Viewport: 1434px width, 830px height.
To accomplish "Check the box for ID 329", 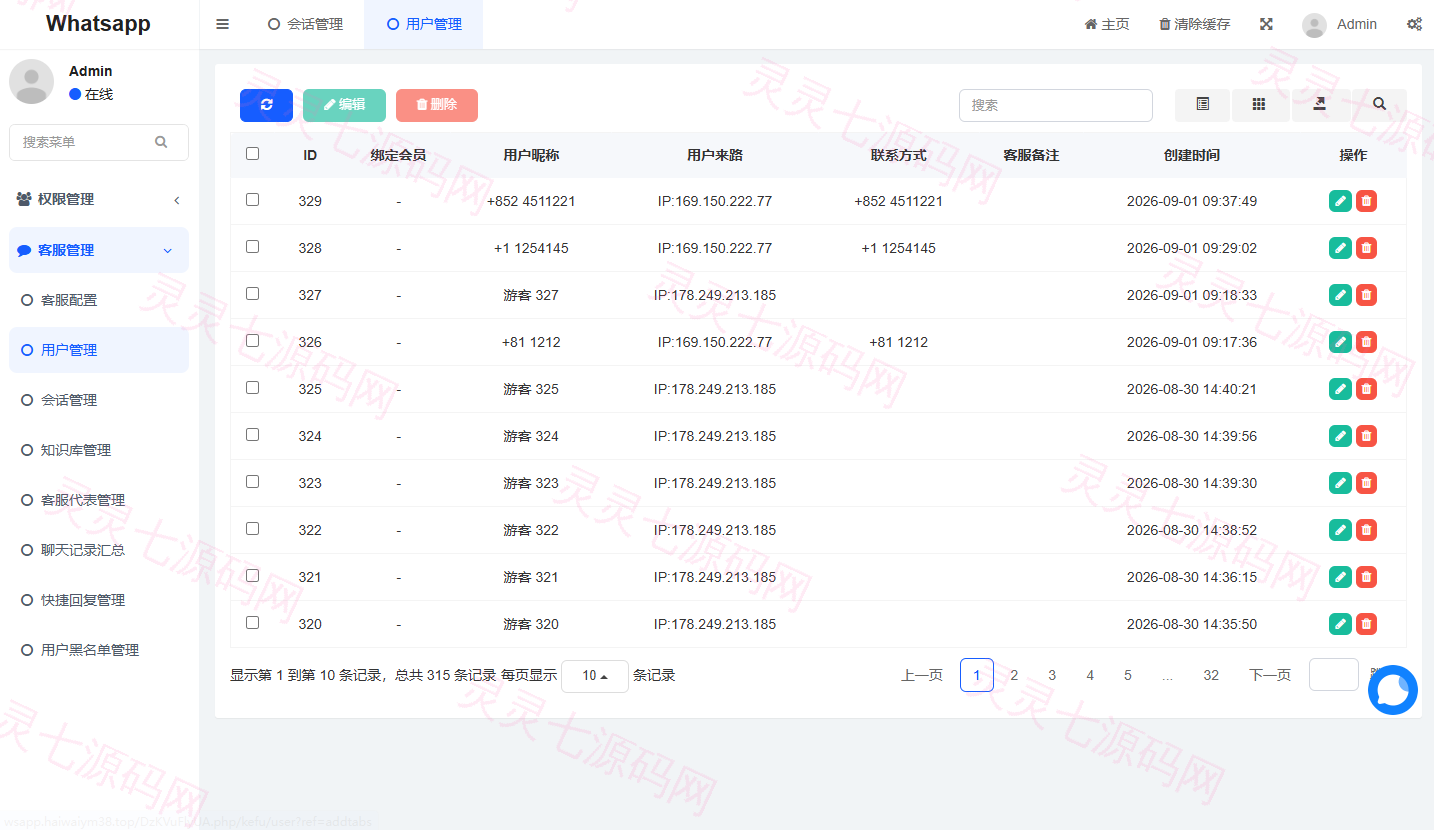I will [x=252, y=200].
